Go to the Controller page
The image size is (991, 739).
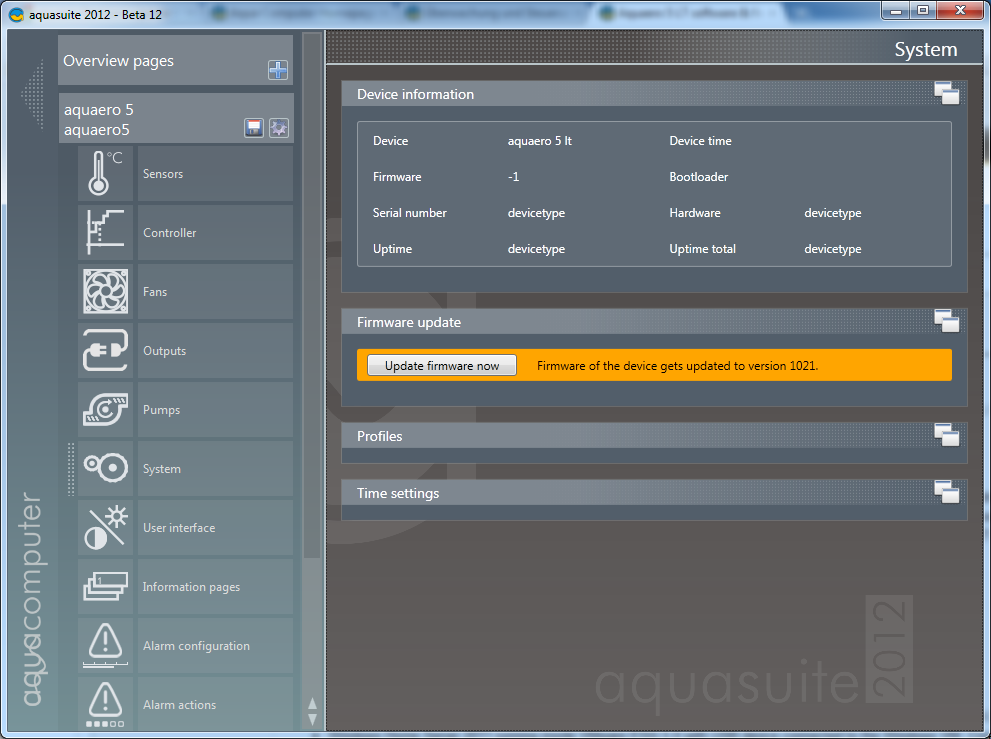pyautogui.click(x=216, y=232)
